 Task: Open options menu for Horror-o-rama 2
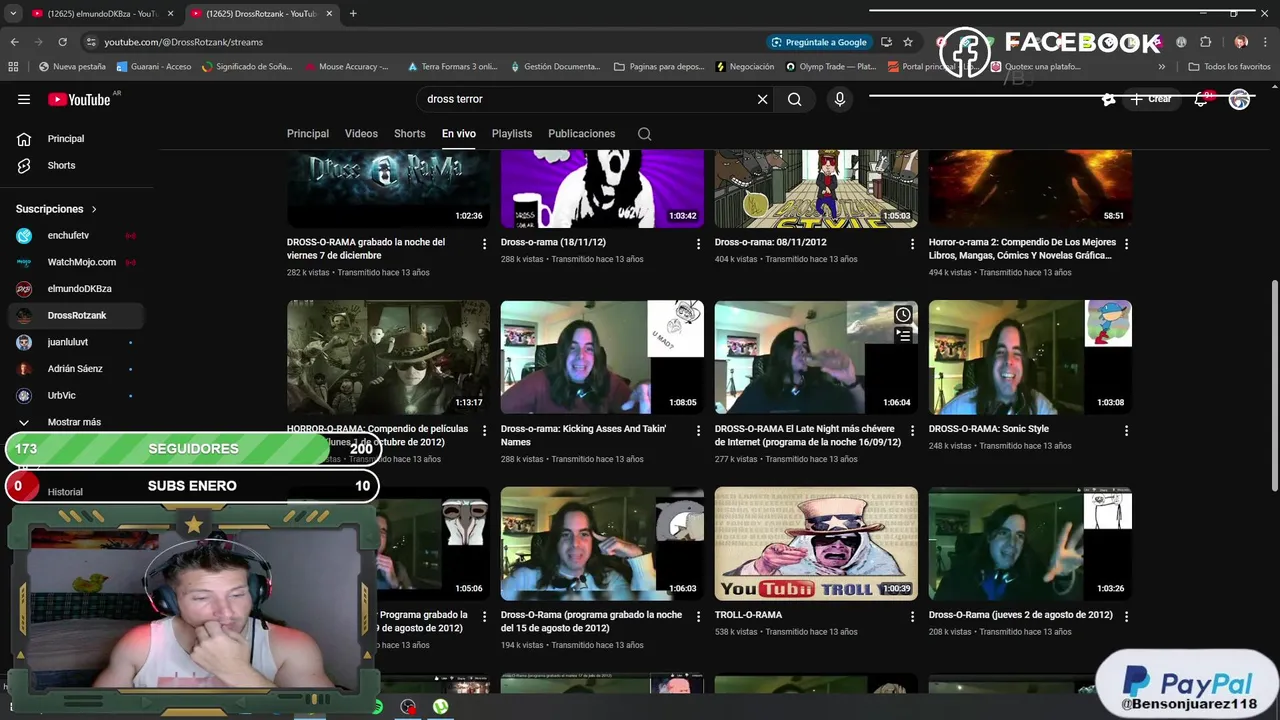pyautogui.click(x=1126, y=244)
